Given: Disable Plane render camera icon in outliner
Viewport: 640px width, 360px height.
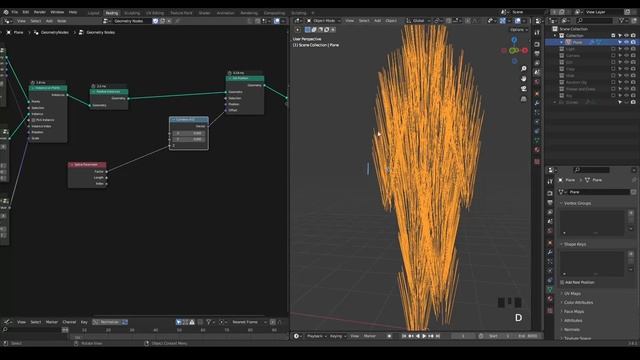Looking at the screenshot, I should (633, 42).
